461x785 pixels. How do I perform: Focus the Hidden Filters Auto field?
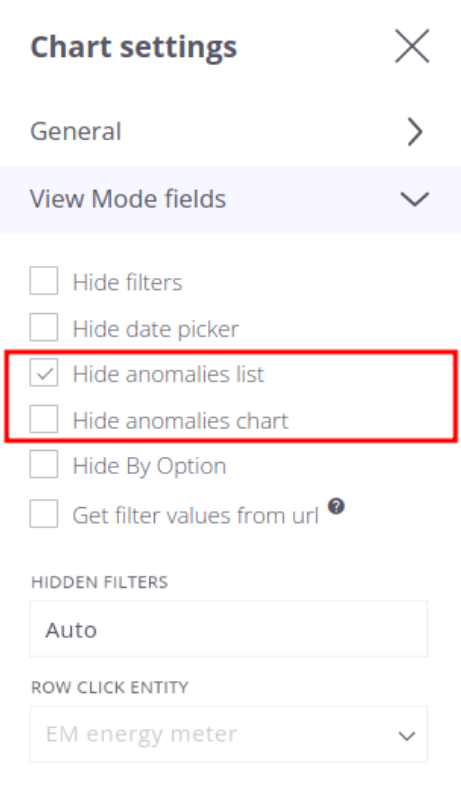click(x=229, y=629)
